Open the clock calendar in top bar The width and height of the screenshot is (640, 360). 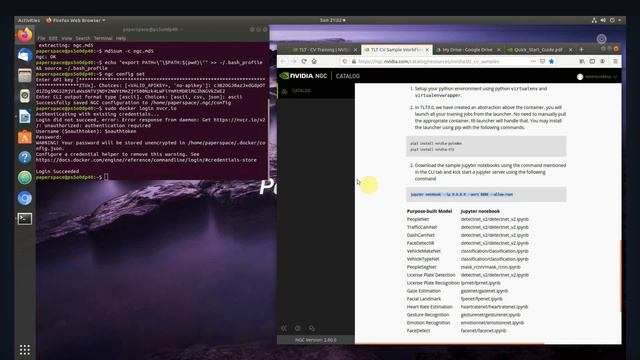(333, 20)
